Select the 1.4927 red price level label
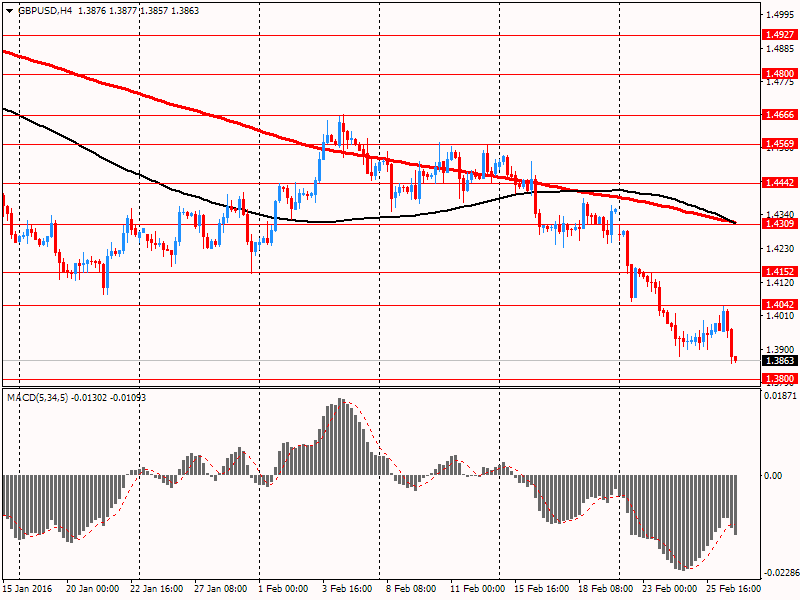Image resolution: width=800 pixels, height=600 pixels. click(779, 35)
